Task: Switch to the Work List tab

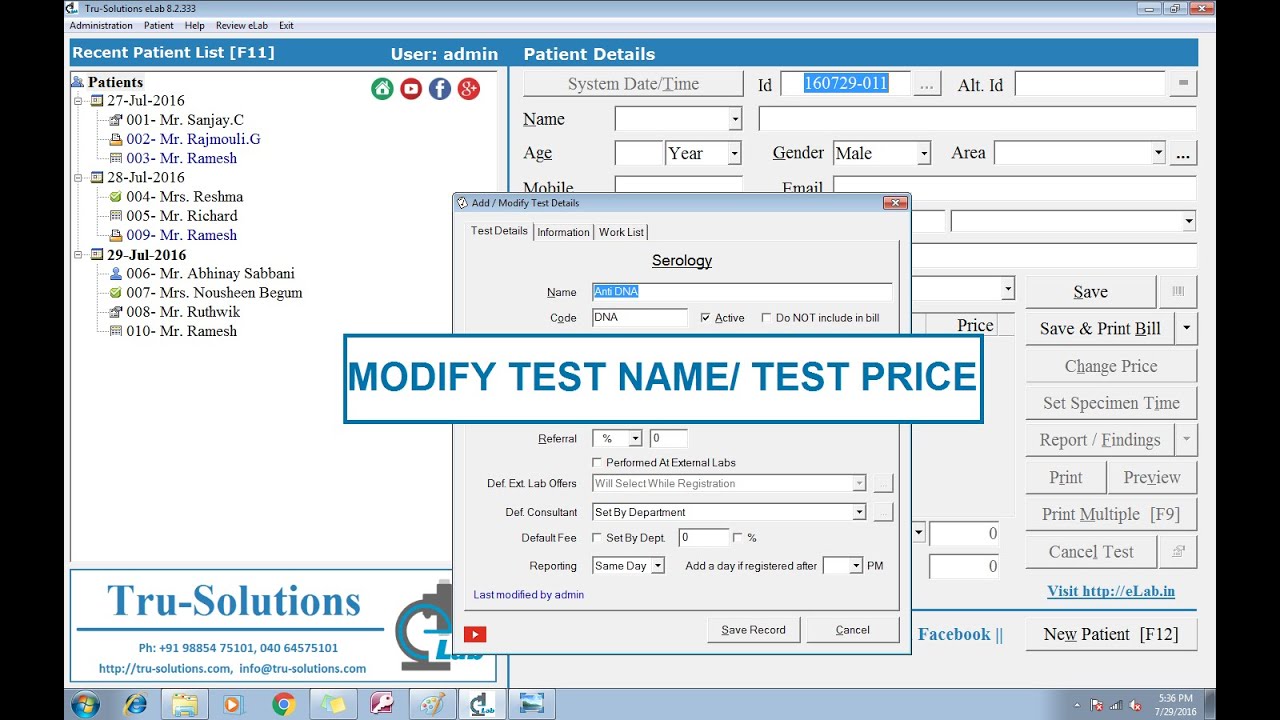Action: (621, 232)
